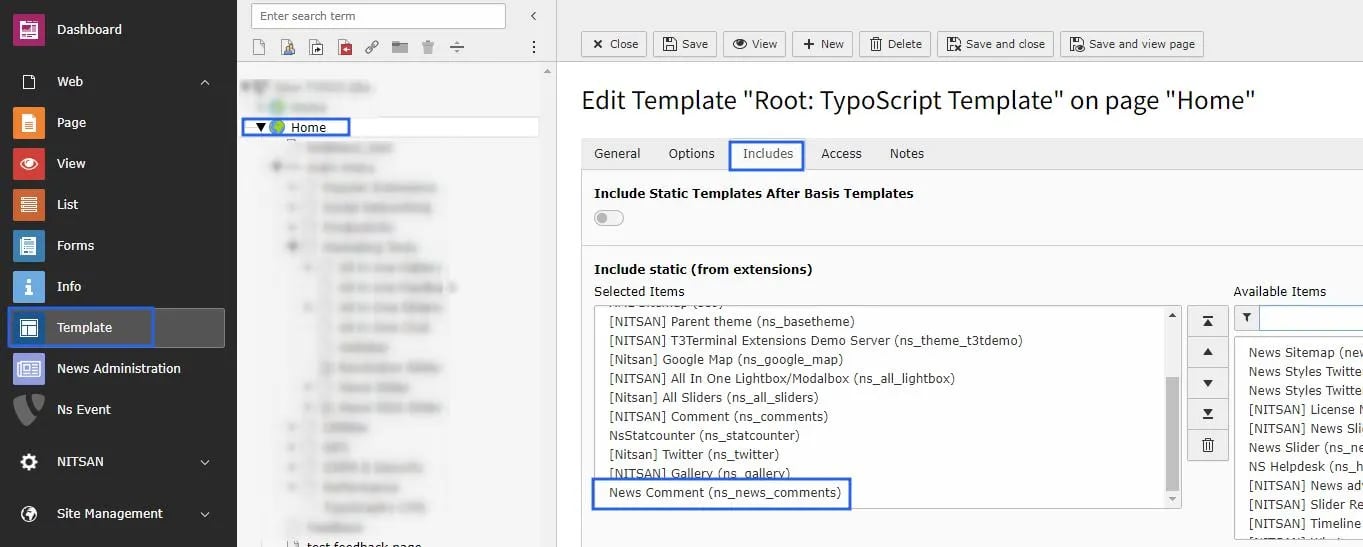Select [NITSAN] All In One Lightbox/Modalbox item
Screen dimensions: 1363x547
781,379
